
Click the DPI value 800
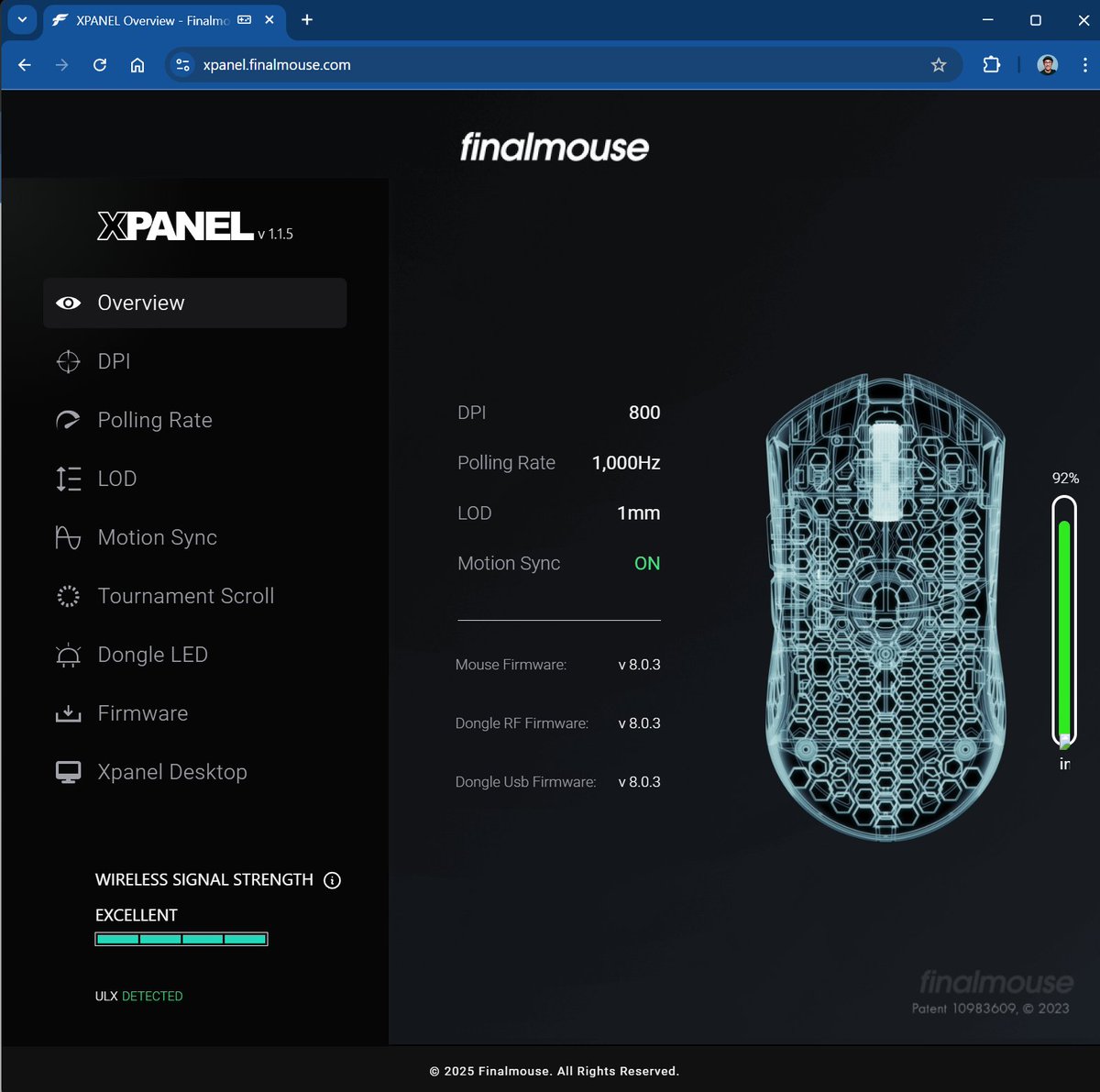tap(644, 413)
